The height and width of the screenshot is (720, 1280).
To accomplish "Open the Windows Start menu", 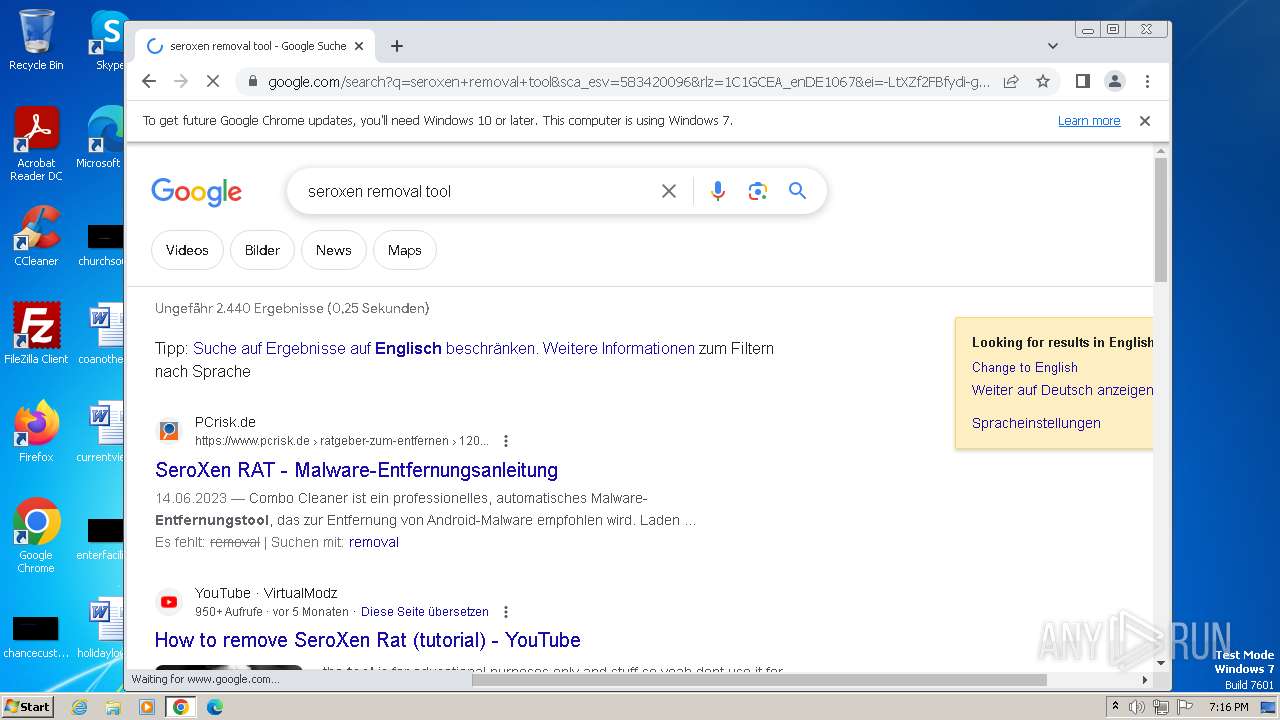I will coord(27,706).
